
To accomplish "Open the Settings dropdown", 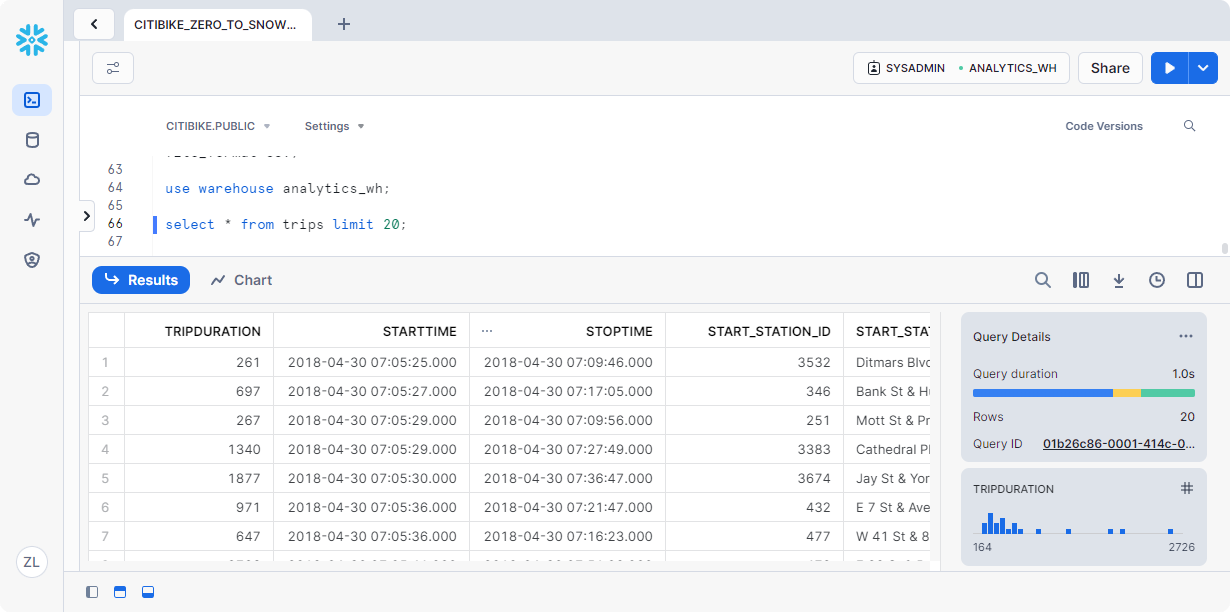I will pos(334,126).
